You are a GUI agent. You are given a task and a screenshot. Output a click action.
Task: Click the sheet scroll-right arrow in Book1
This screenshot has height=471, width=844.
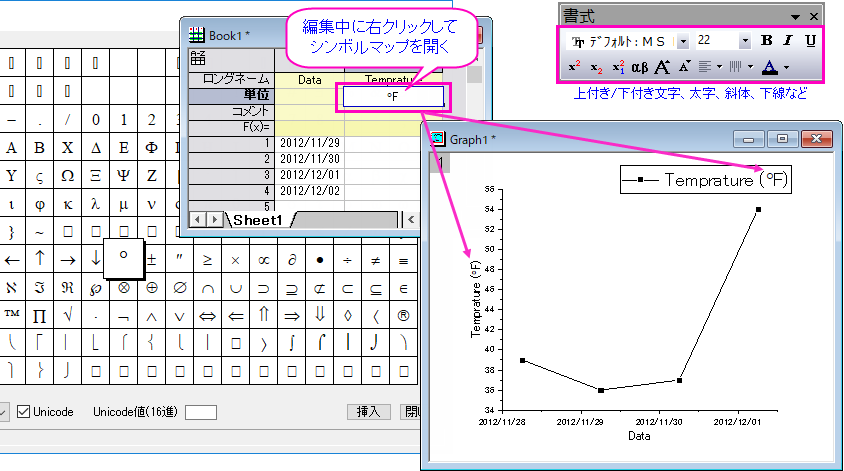click(214, 220)
